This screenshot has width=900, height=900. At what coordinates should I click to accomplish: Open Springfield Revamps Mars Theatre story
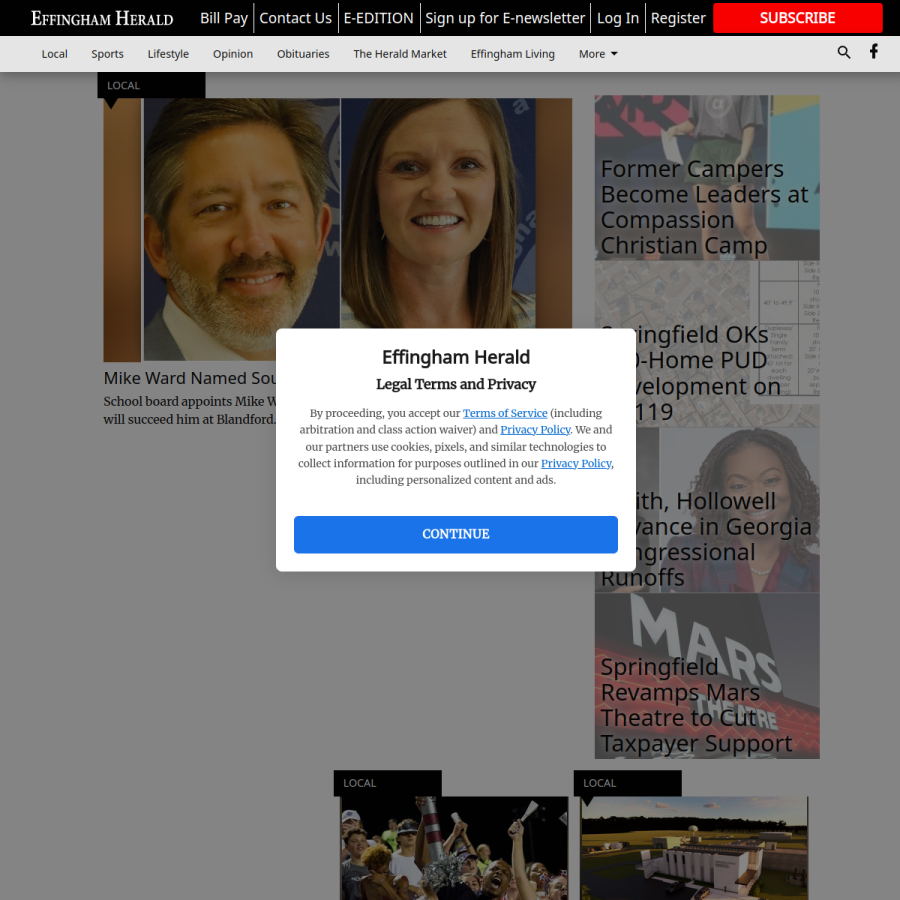pyautogui.click(x=707, y=676)
